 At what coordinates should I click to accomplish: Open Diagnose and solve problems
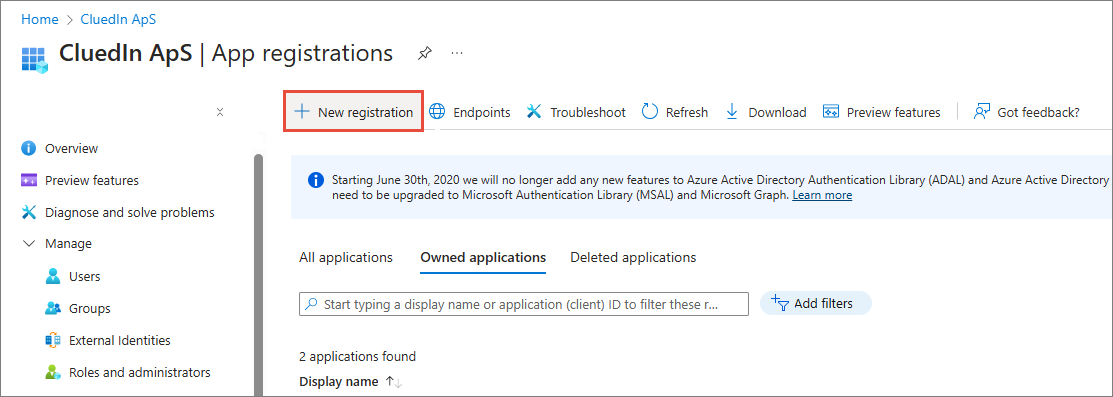tap(129, 212)
